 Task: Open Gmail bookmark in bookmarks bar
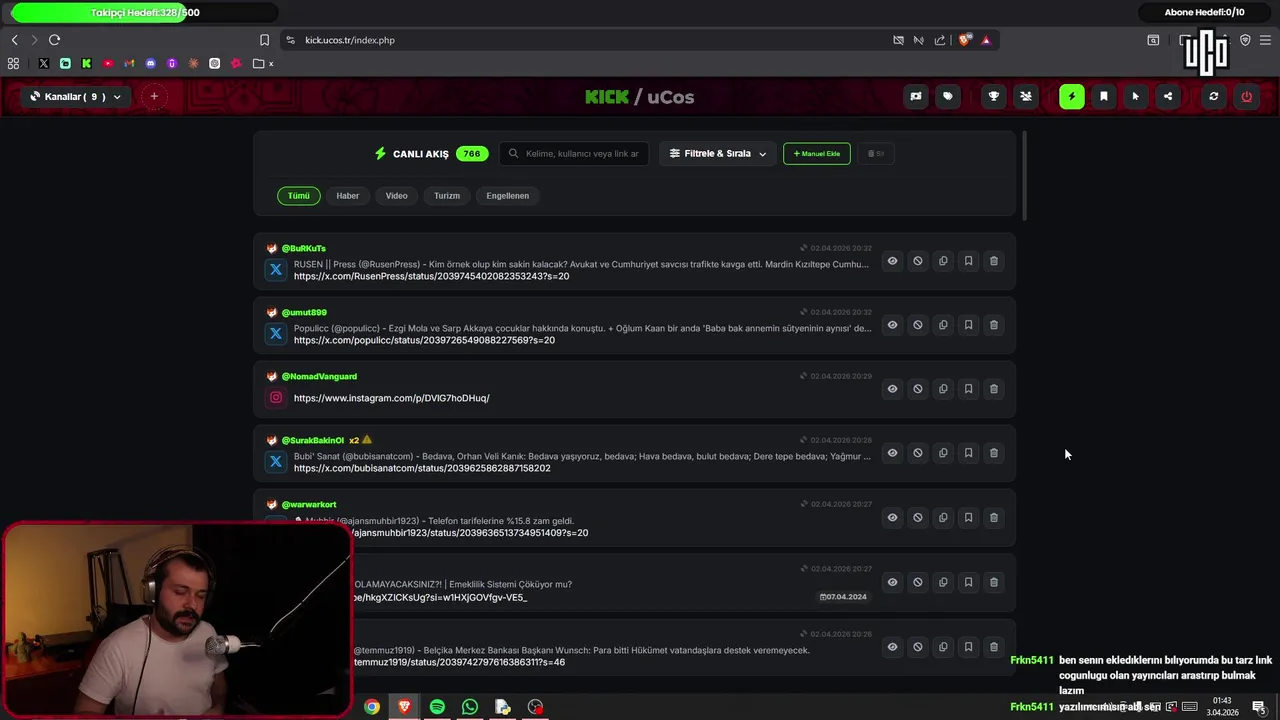(x=129, y=63)
